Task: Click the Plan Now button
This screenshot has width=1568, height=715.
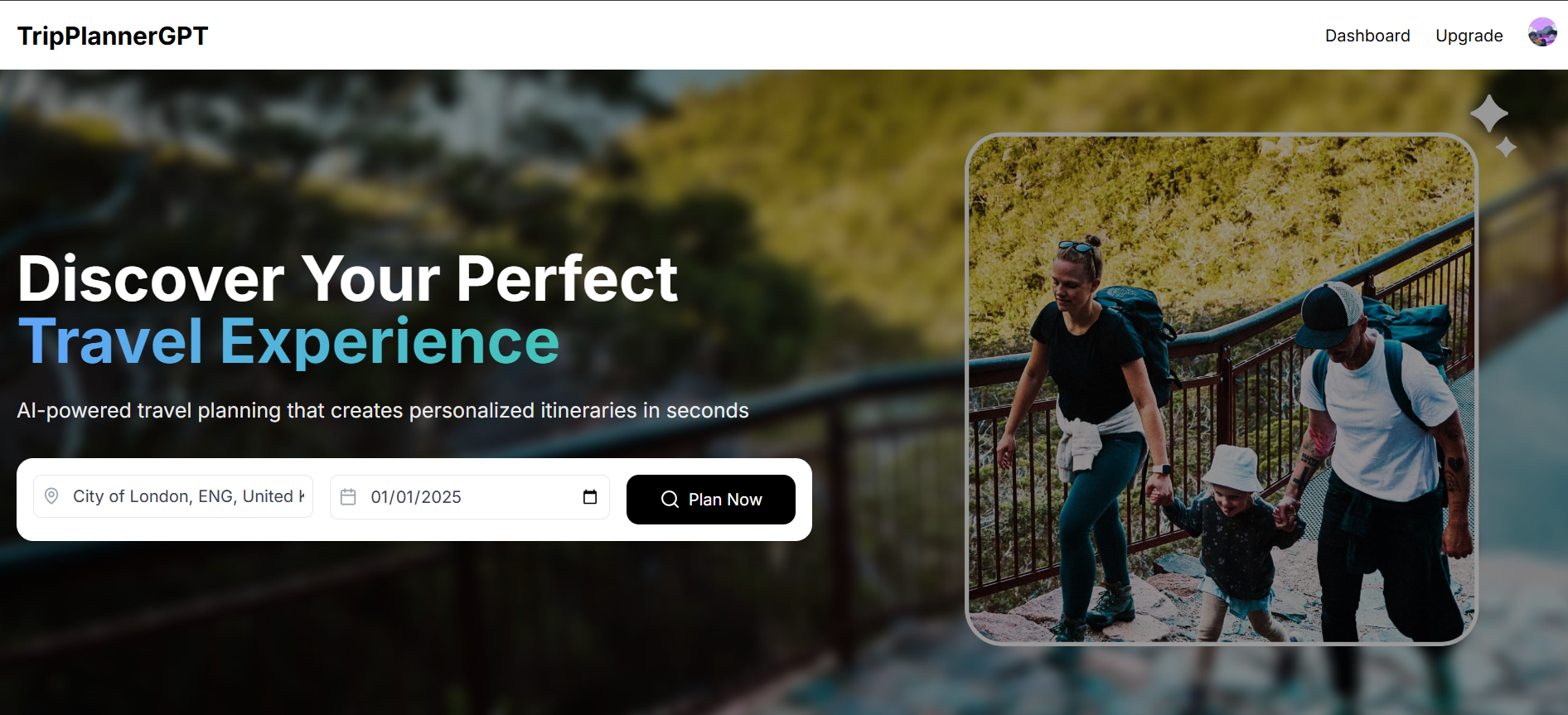Action: click(711, 500)
